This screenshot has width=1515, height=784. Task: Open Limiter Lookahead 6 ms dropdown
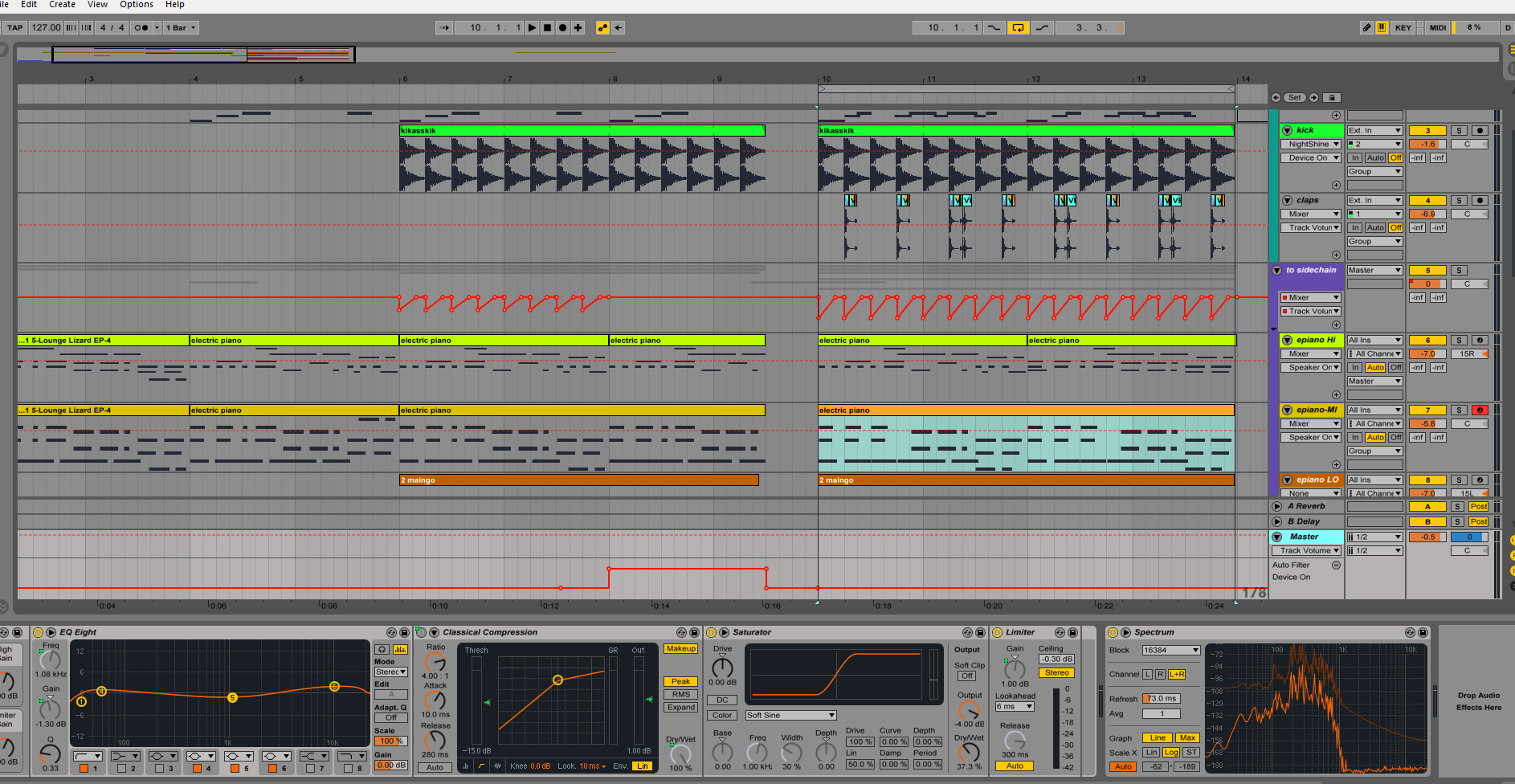[x=1015, y=707]
